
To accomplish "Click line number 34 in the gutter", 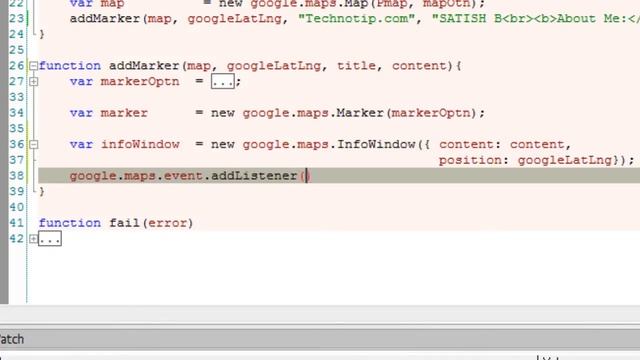I will coord(17,113).
